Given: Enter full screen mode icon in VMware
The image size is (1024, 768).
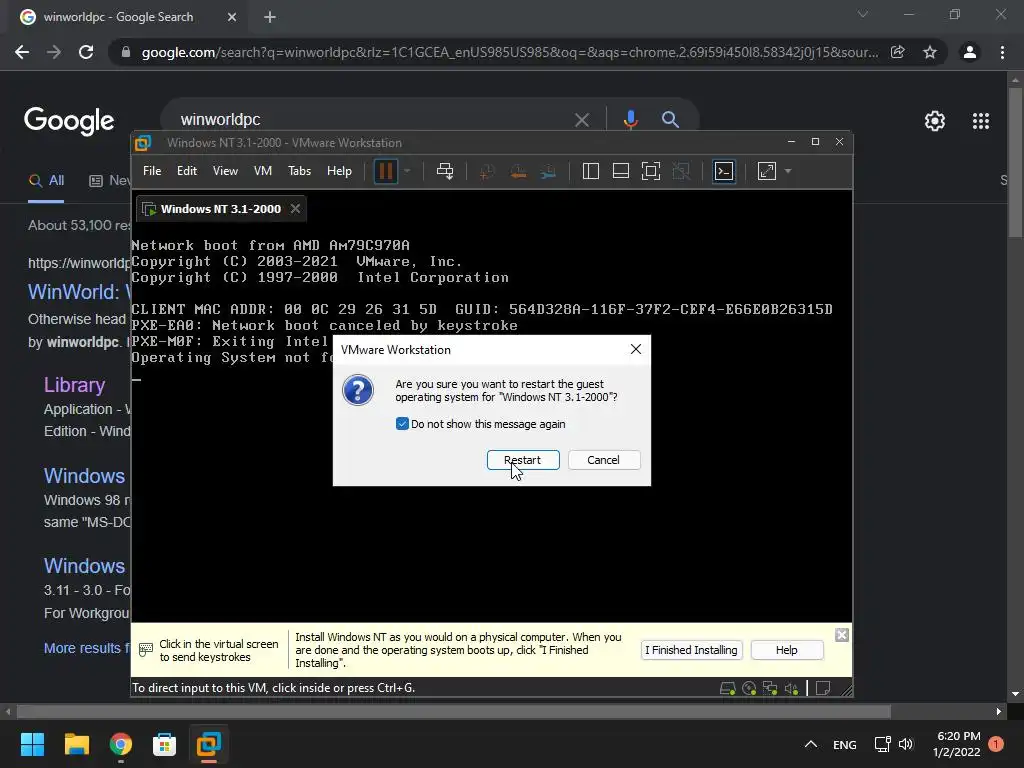Looking at the screenshot, I should click(650, 171).
